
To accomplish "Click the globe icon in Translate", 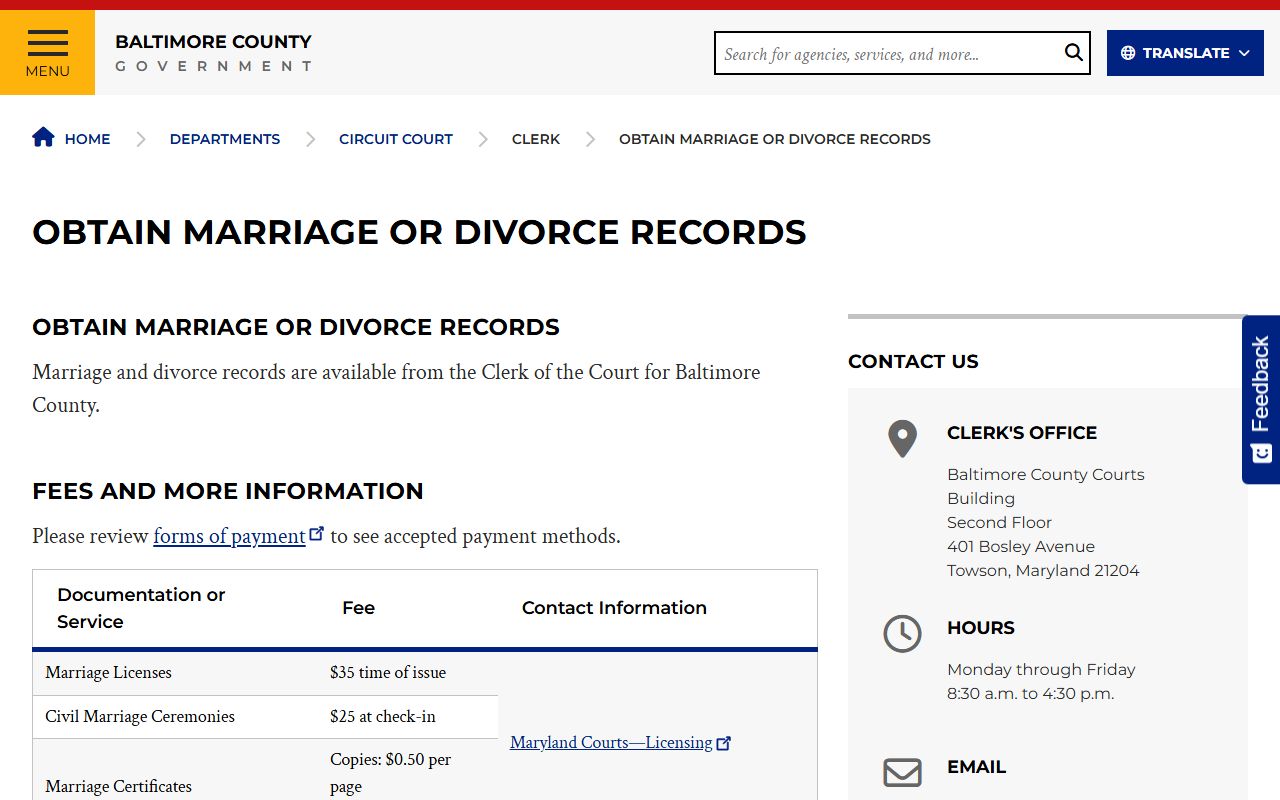I will (x=1128, y=53).
